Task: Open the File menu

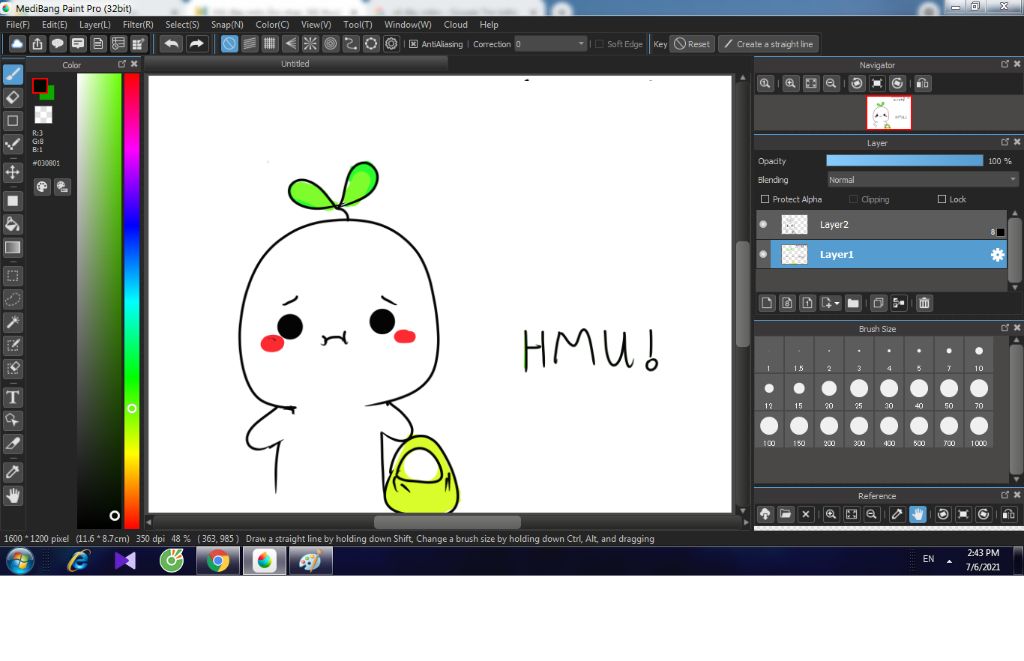Action: point(18,25)
